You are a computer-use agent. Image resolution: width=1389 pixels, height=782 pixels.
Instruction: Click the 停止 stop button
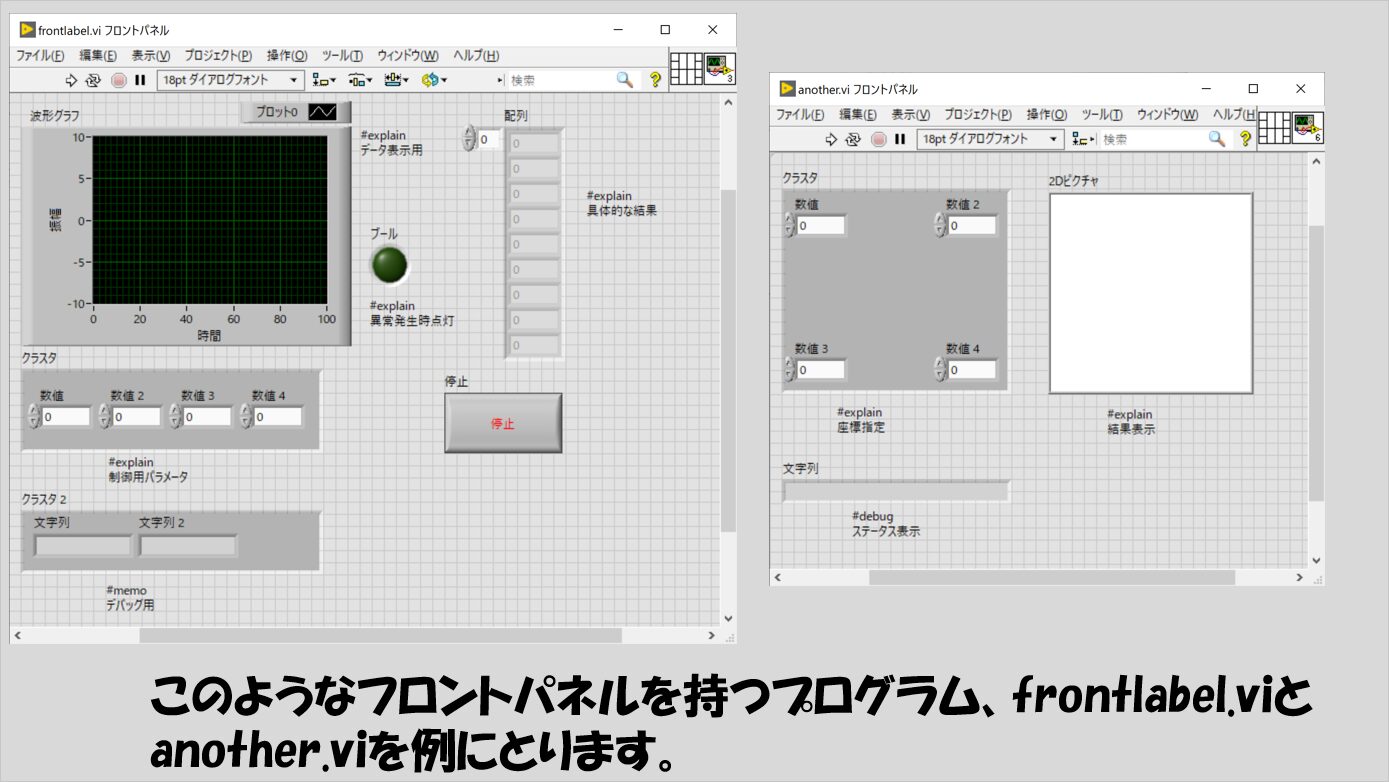pos(503,423)
